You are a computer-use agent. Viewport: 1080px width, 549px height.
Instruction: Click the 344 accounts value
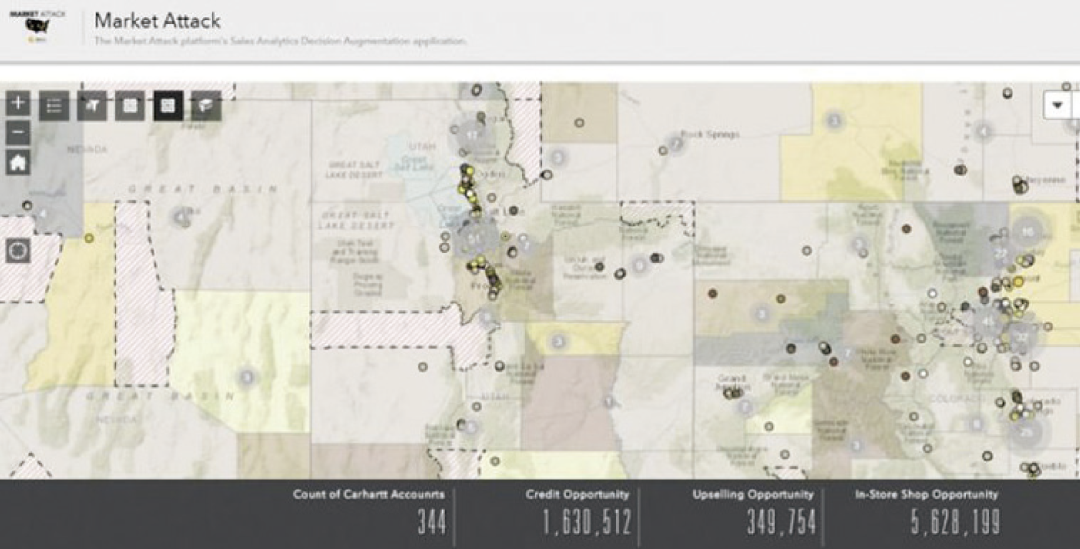(432, 524)
